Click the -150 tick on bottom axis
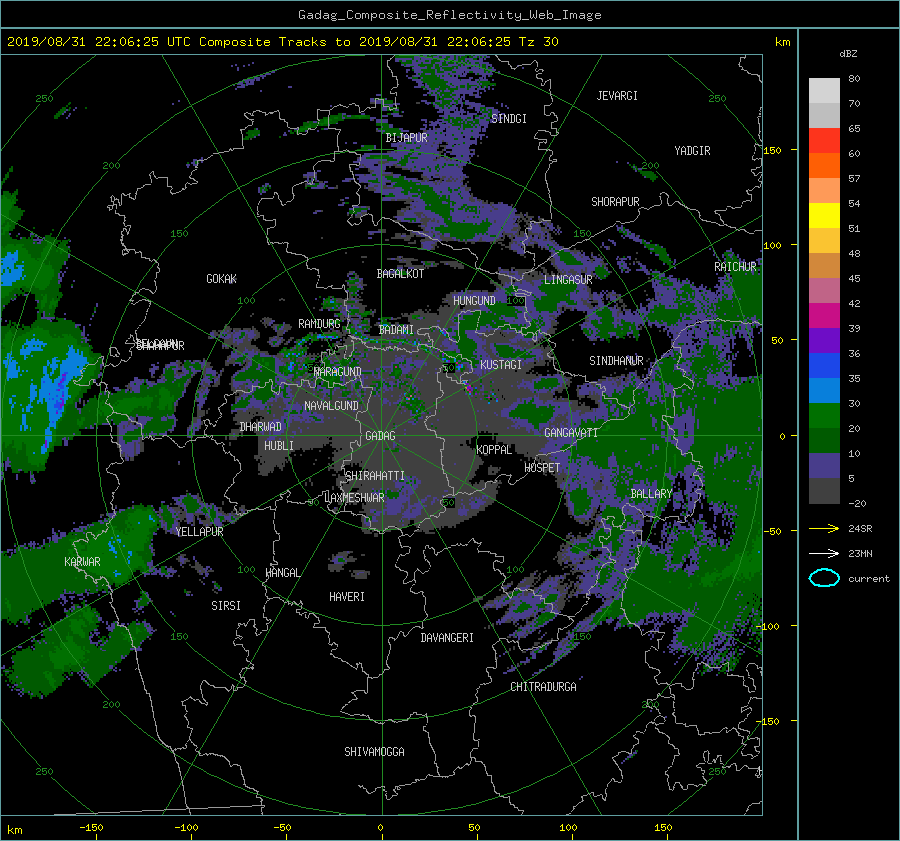The image size is (900, 841). click(91, 828)
